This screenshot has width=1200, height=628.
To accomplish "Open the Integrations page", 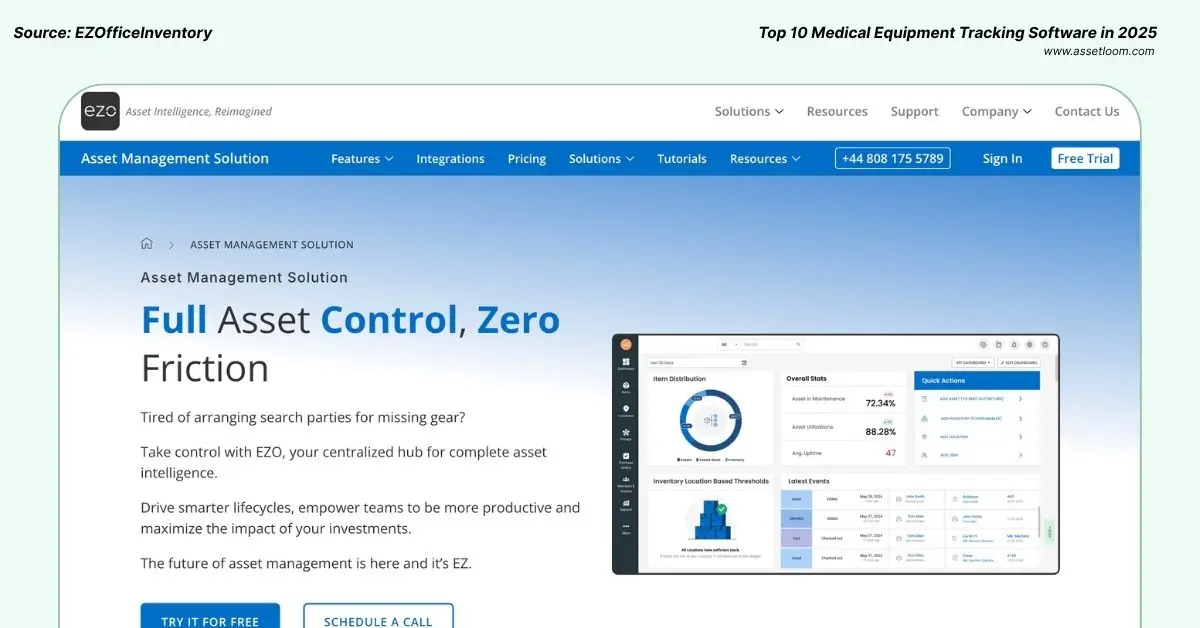I will point(450,159).
